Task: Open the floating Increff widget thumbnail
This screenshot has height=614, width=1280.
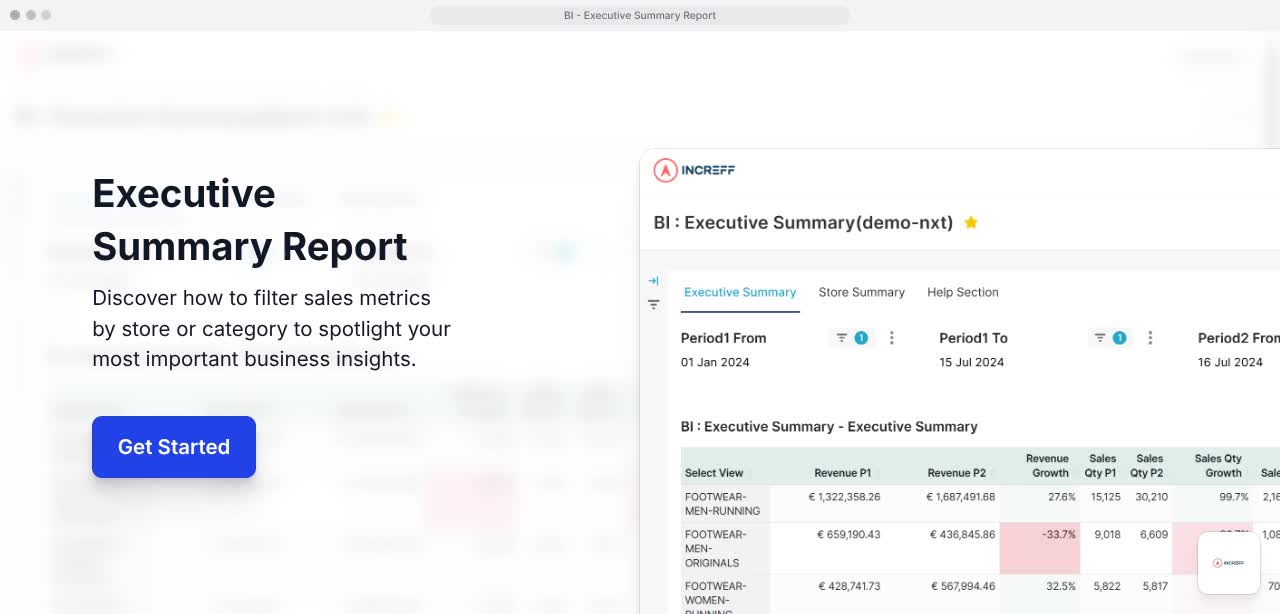Action: pyautogui.click(x=1229, y=563)
